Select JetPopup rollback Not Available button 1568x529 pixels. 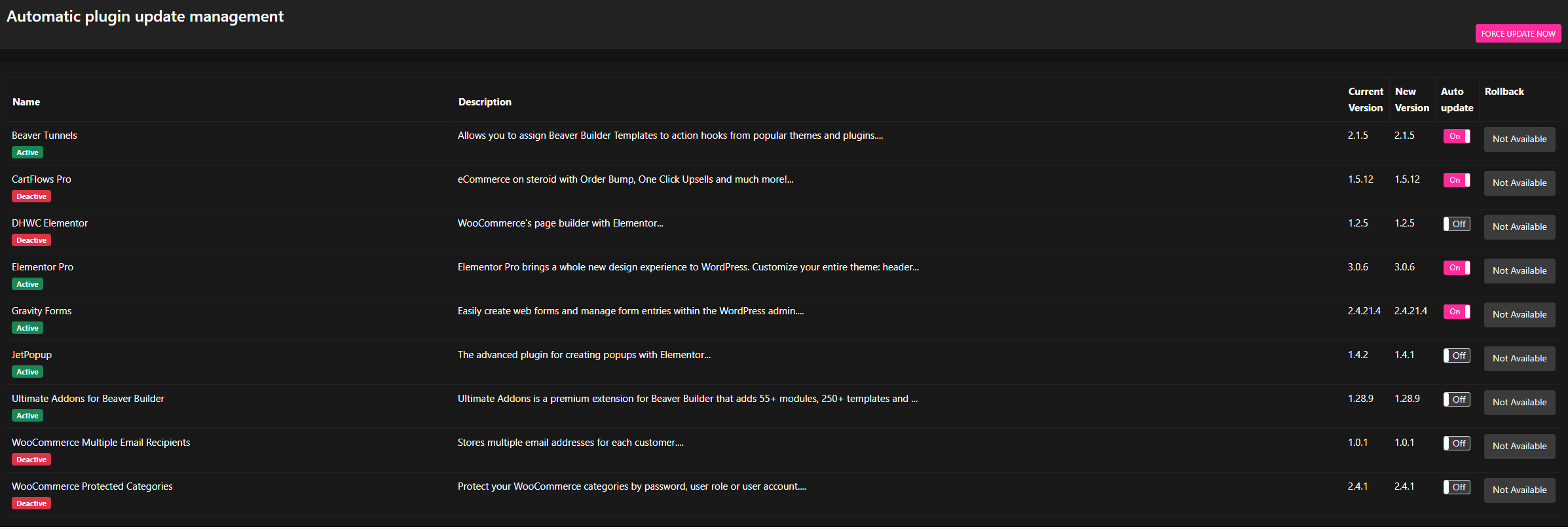[1520, 359]
